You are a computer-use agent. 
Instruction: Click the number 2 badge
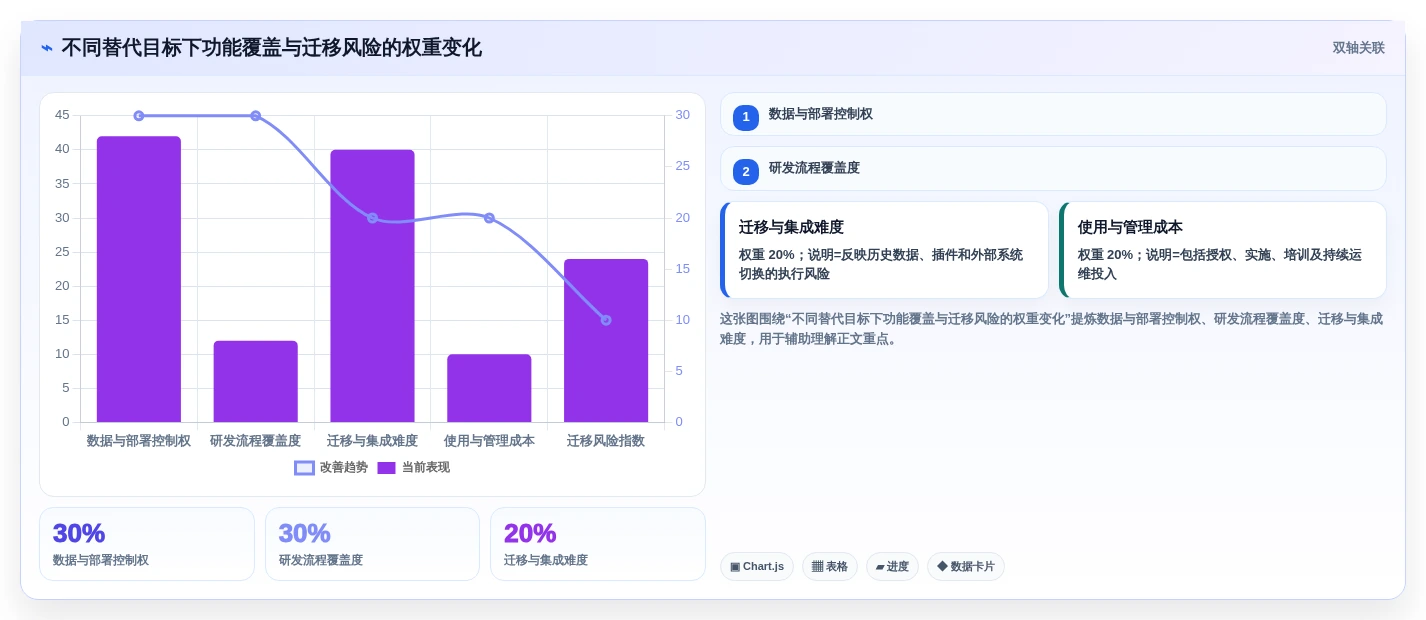coord(746,172)
